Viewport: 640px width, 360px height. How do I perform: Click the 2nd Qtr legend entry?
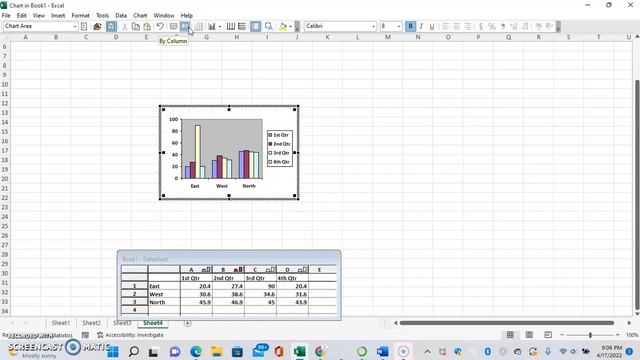coord(279,144)
